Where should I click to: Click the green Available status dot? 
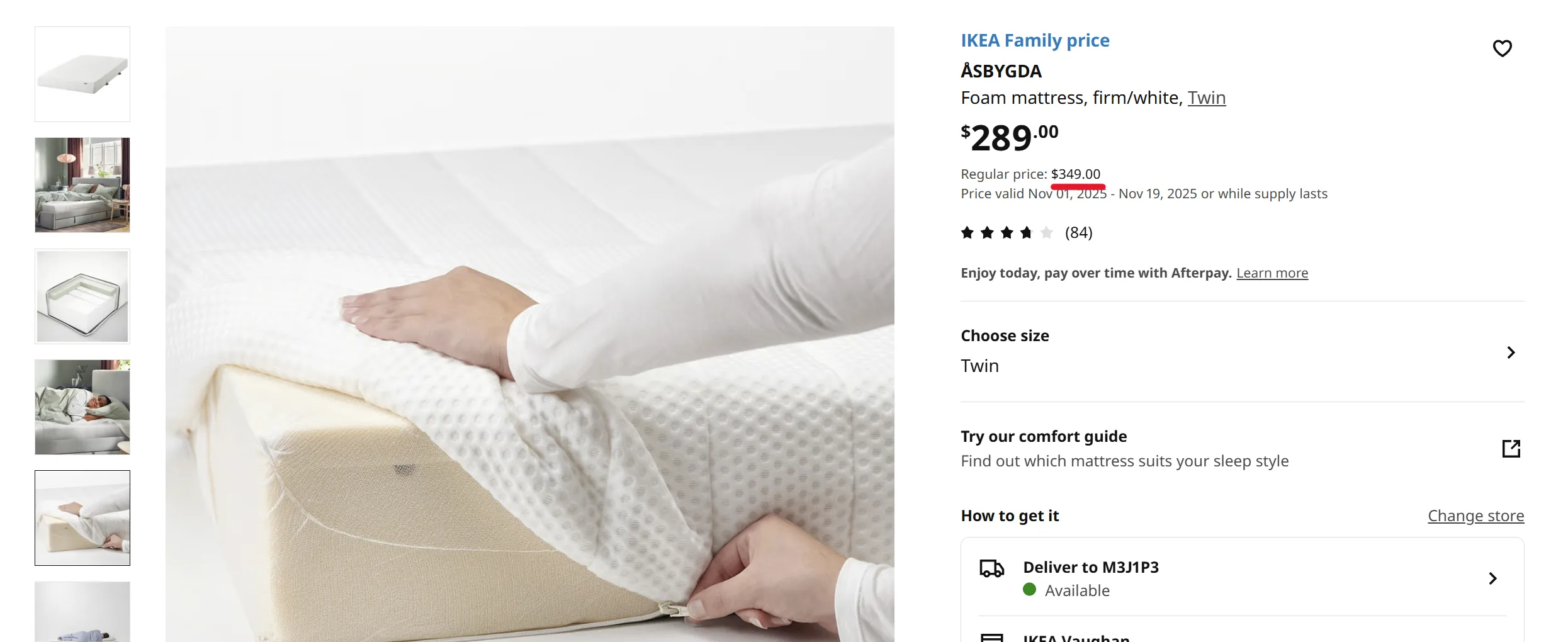[1030, 590]
